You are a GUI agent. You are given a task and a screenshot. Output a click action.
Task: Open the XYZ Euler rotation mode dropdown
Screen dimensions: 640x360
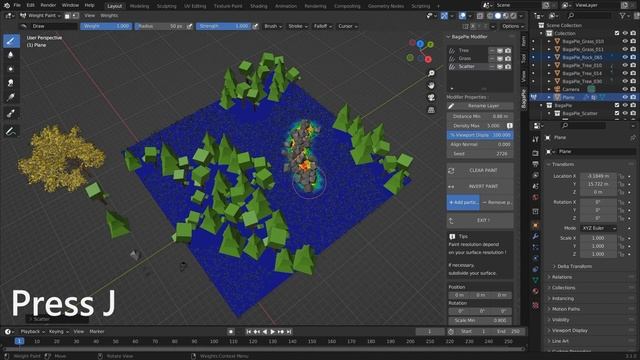tap(598, 228)
